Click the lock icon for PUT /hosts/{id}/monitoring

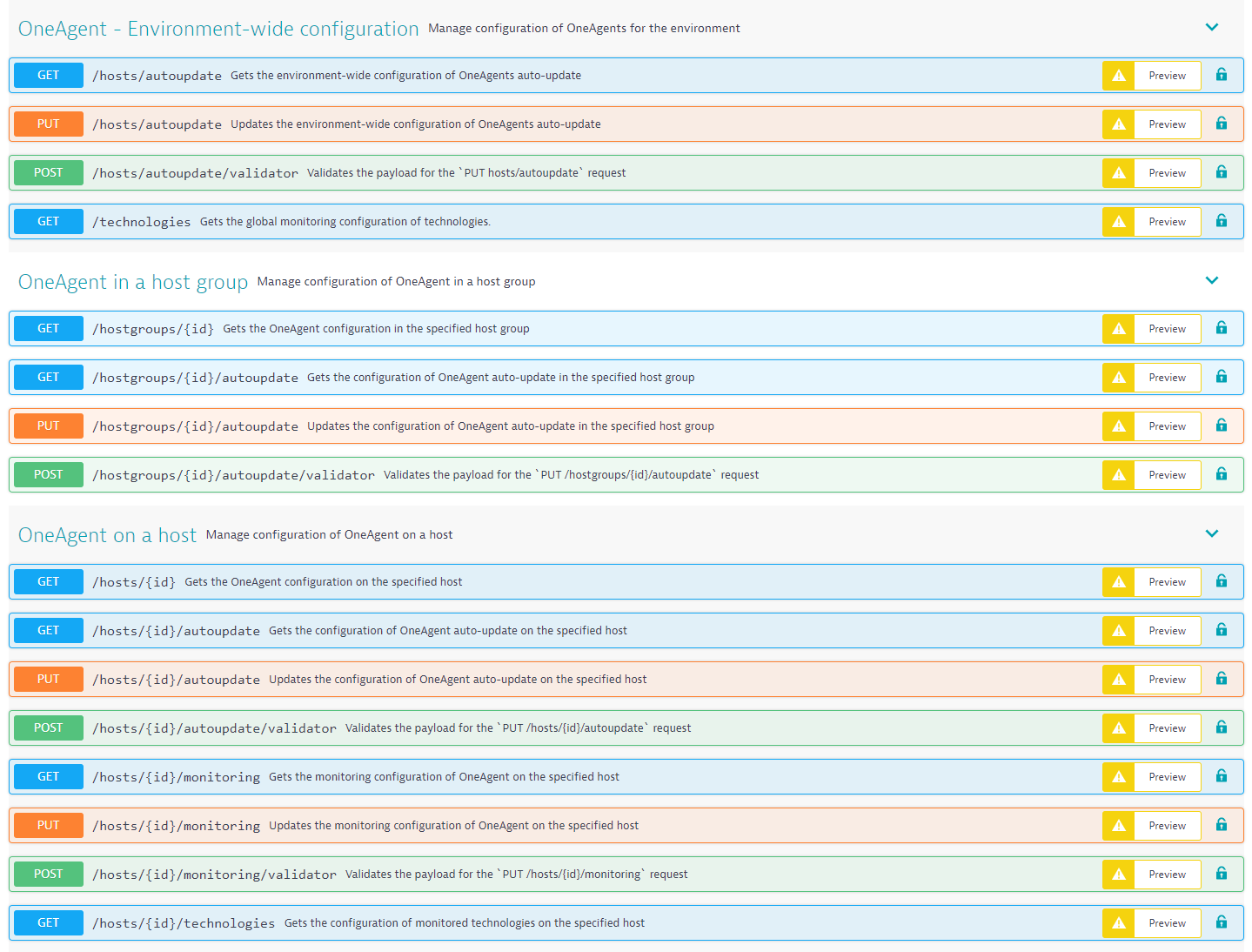click(x=1222, y=825)
